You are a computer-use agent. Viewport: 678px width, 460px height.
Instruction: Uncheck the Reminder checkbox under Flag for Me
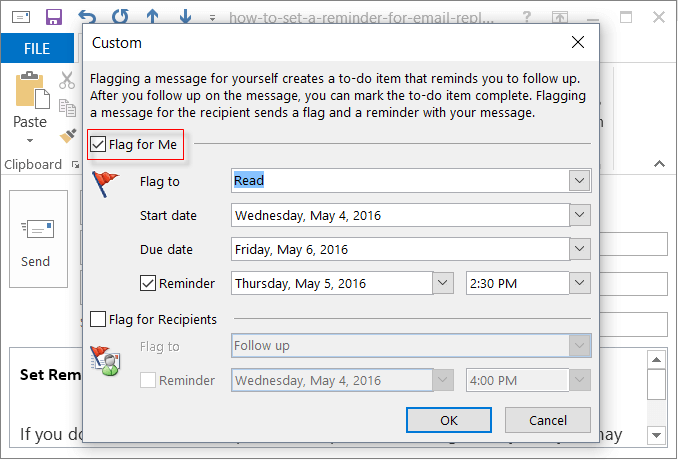[x=148, y=283]
